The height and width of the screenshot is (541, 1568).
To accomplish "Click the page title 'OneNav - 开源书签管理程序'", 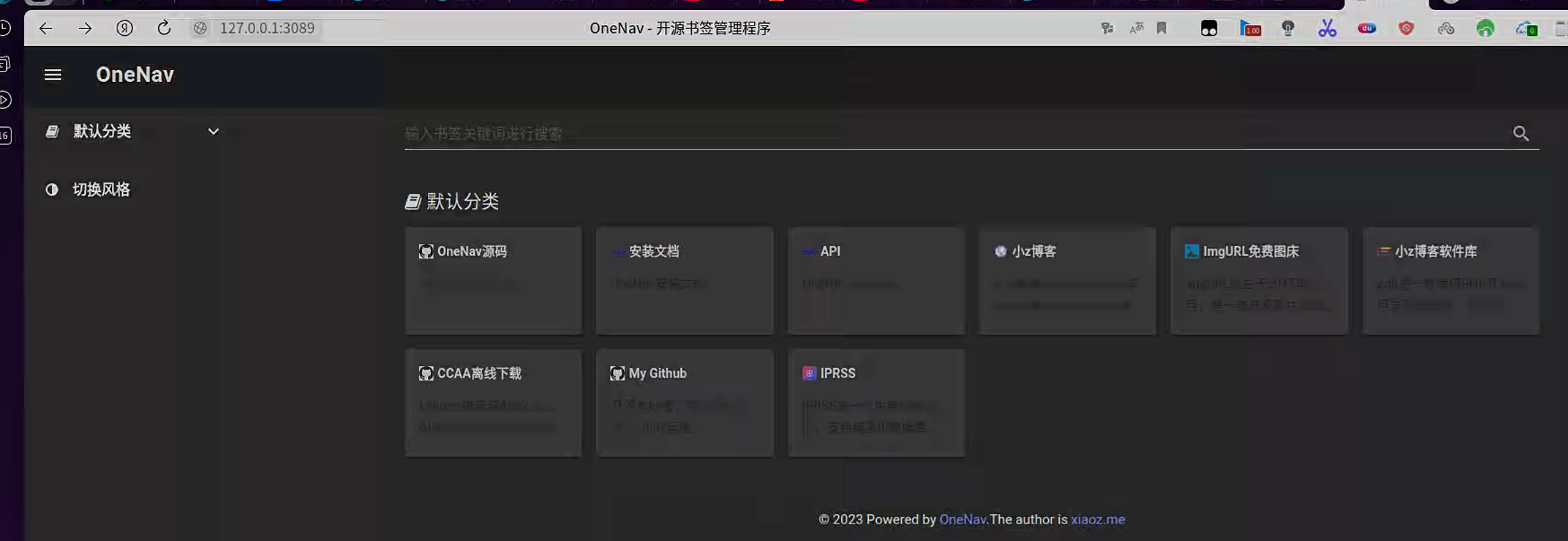I will (680, 28).
